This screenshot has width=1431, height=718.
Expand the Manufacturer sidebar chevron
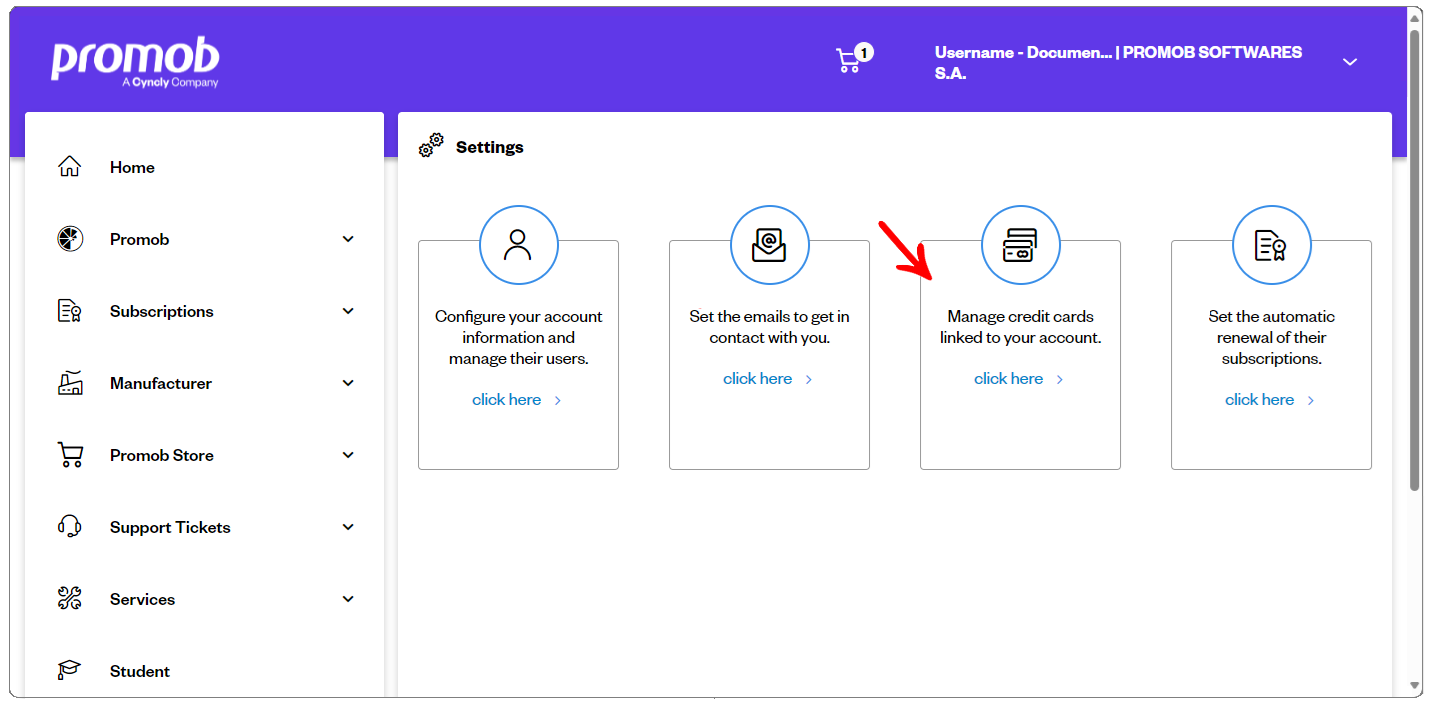348,383
